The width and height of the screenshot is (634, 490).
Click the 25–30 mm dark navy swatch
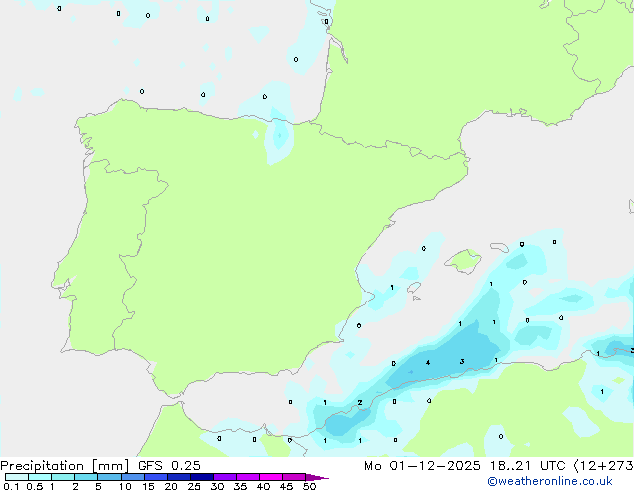click(x=201, y=477)
